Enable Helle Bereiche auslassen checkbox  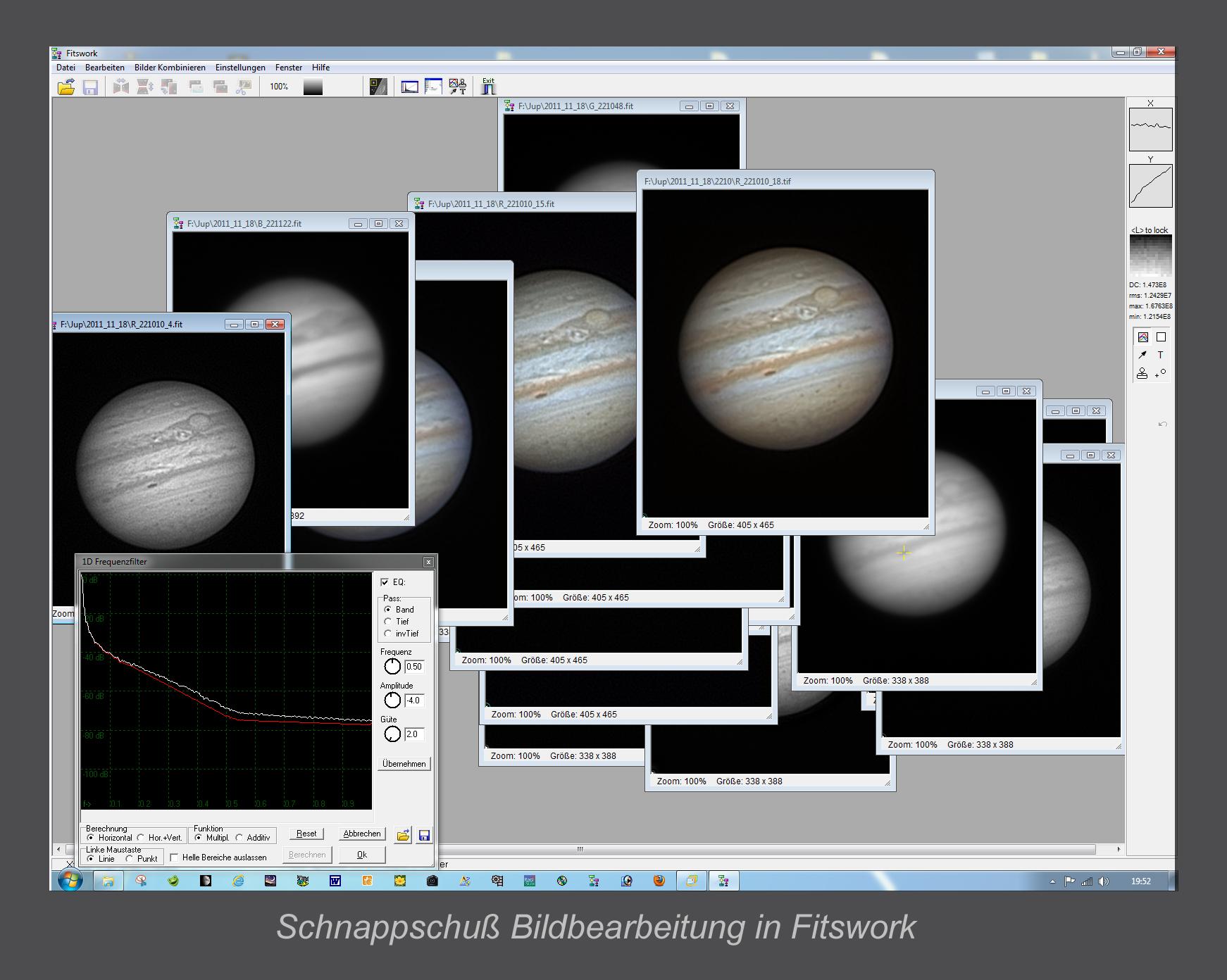coord(175,857)
